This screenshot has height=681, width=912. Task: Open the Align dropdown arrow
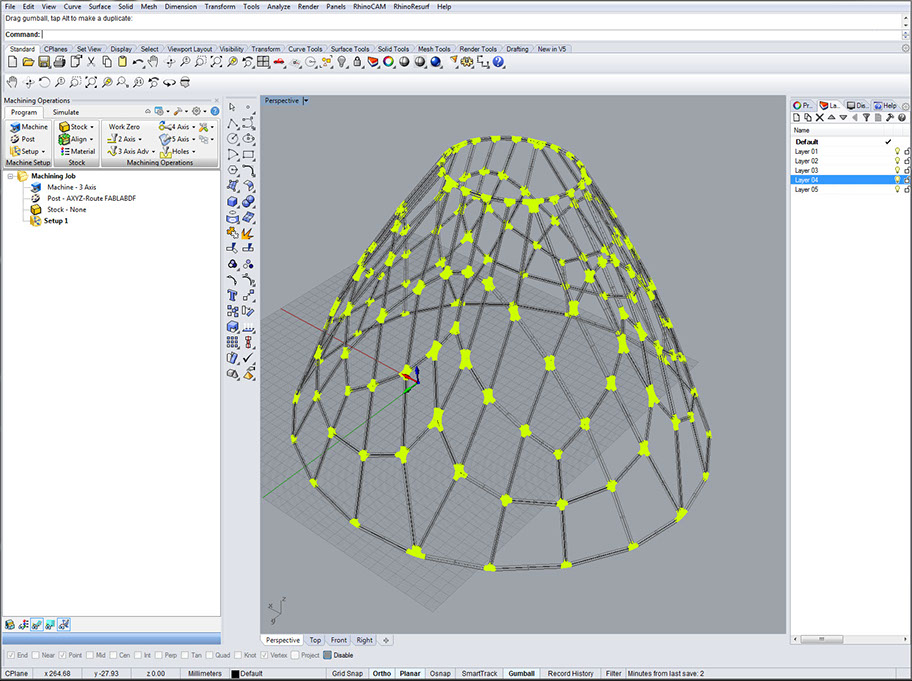(x=91, y=140)
